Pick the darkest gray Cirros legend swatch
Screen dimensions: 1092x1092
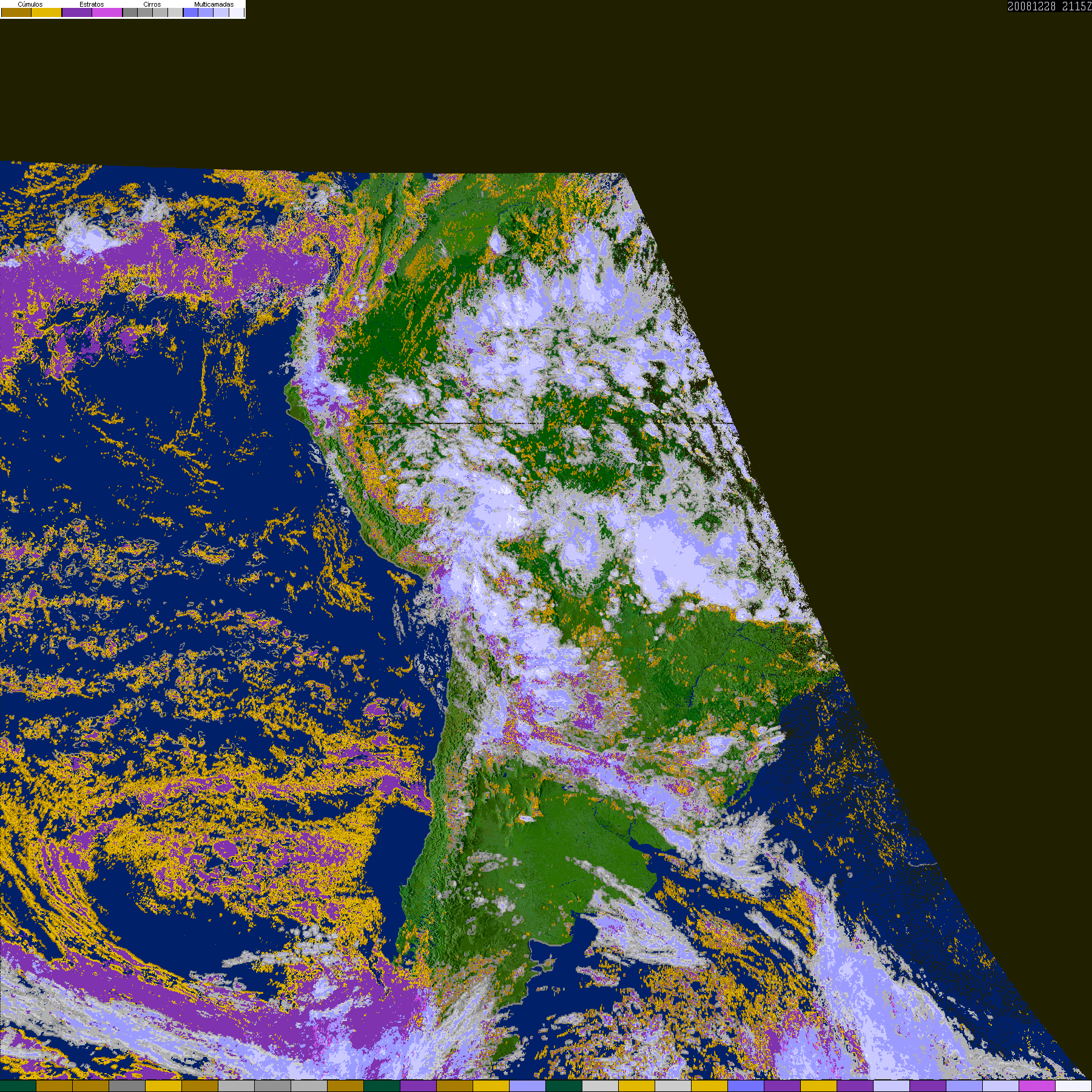130,12
